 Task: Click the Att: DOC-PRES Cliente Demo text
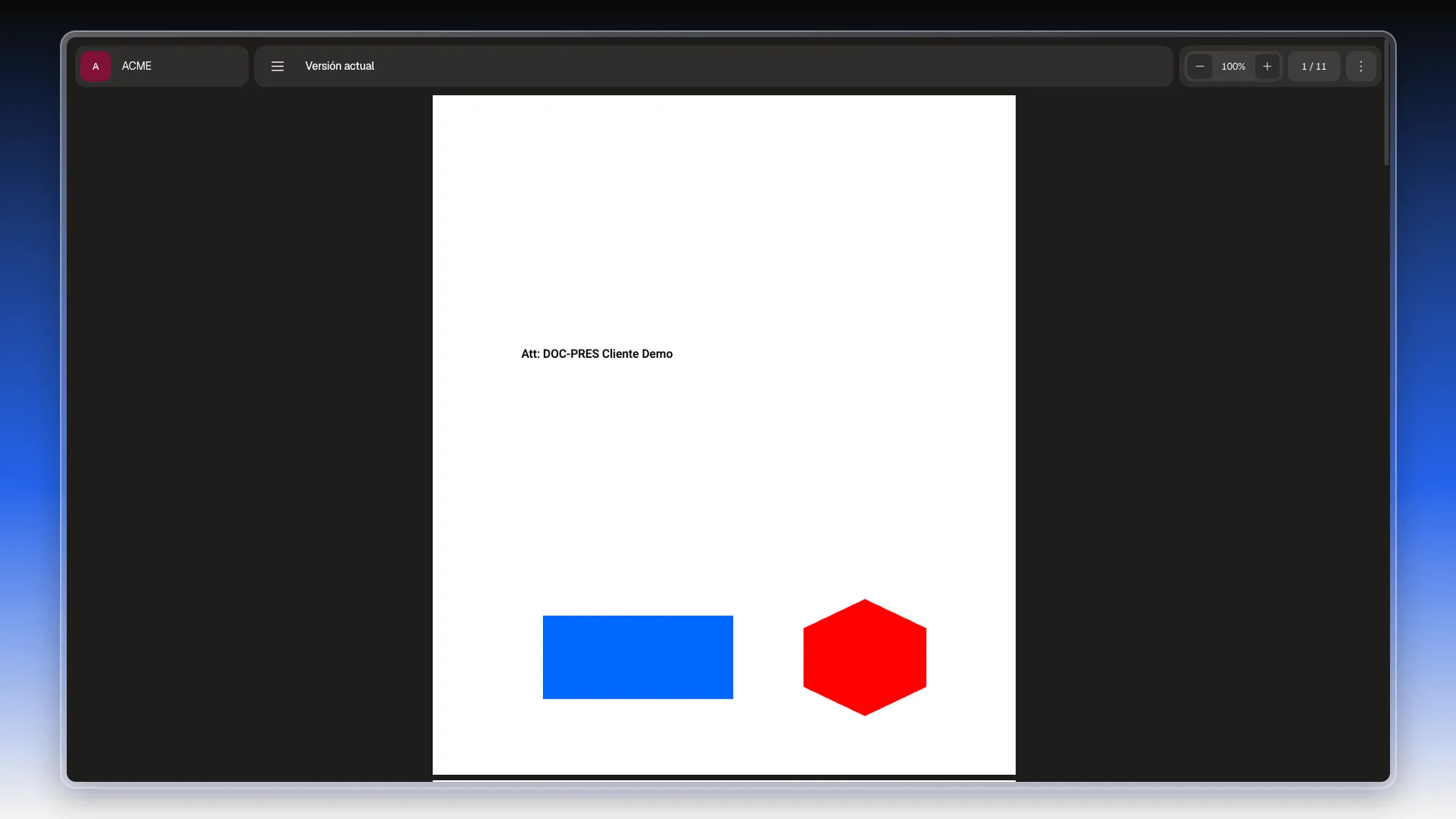point(597,354)
